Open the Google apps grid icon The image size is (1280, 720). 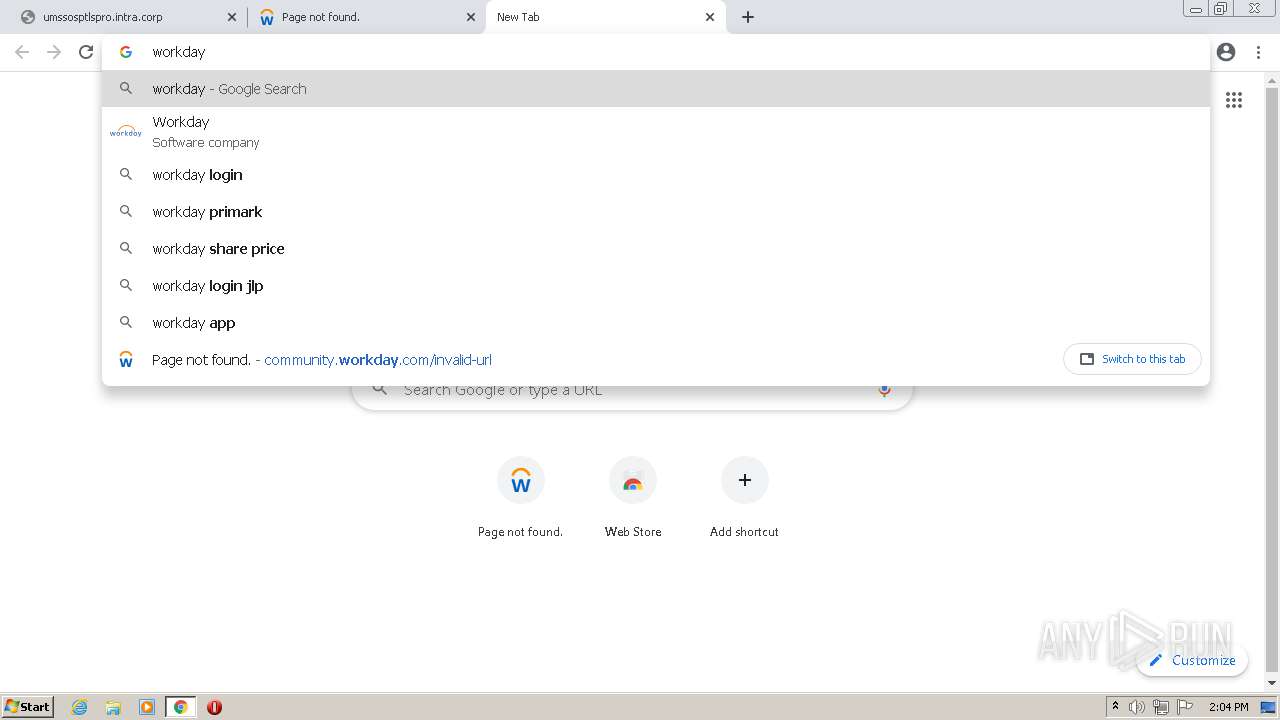pos(1234,100)
